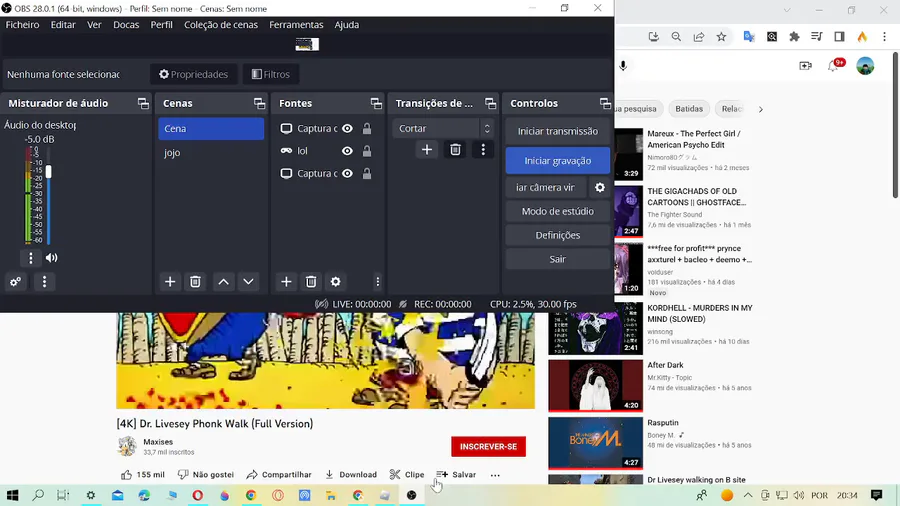Open the After Dark video thumbnail
The width and height of the screenshot is (900, 506).
(595, 386)
